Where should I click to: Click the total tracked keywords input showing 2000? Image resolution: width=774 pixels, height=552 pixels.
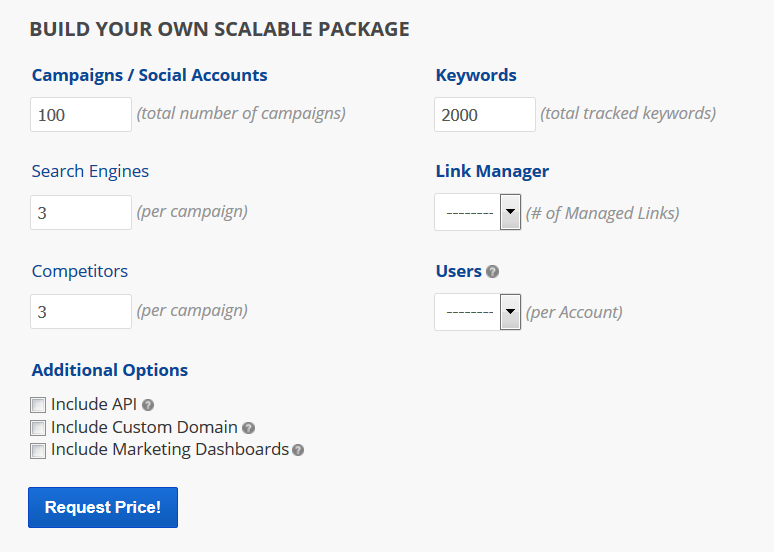(485, 114)
